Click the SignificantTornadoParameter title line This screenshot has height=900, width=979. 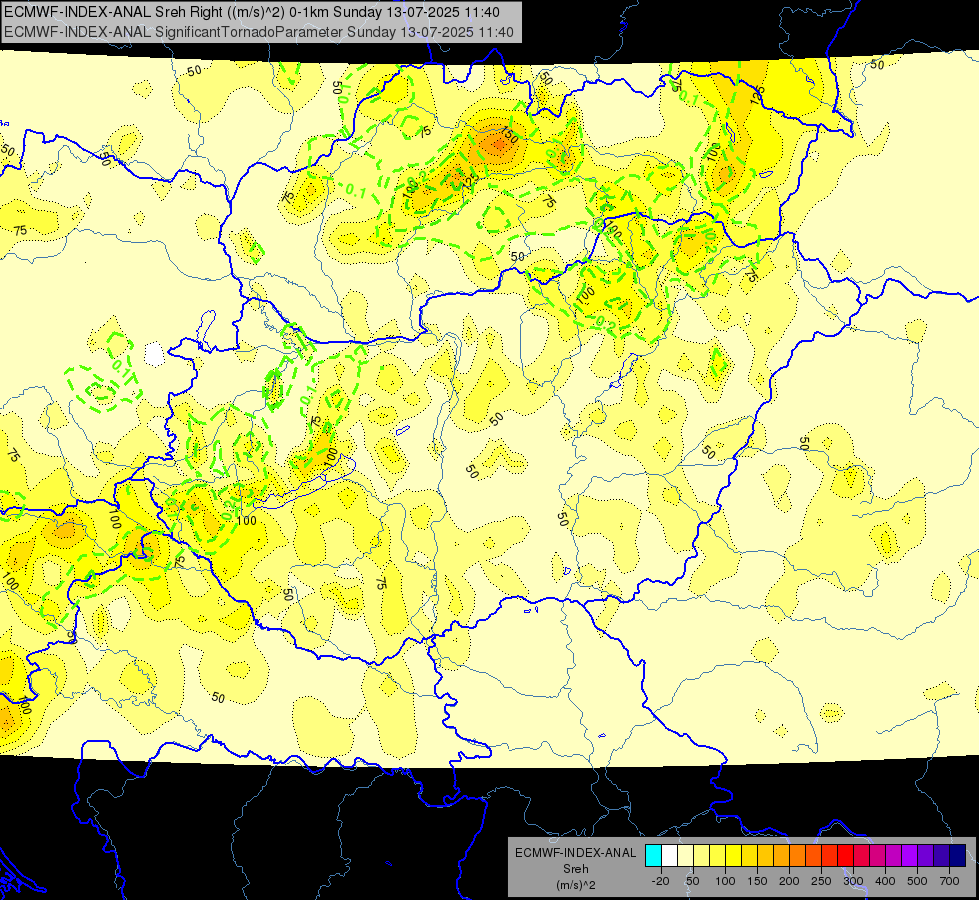(x=258, y=32)
